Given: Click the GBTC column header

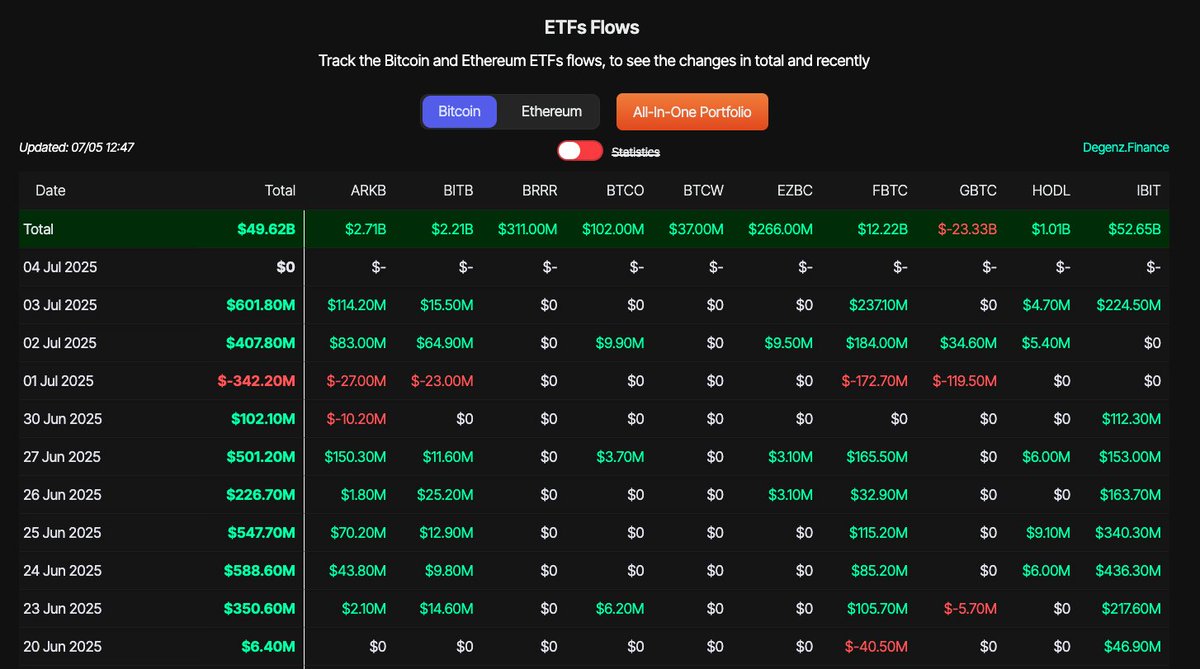Looking at the screenshot, I should coord(978,190).
